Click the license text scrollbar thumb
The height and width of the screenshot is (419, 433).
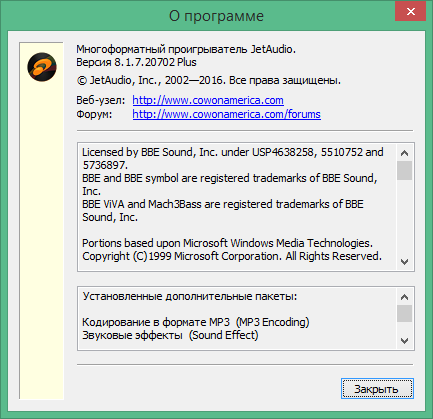point(404,170)
